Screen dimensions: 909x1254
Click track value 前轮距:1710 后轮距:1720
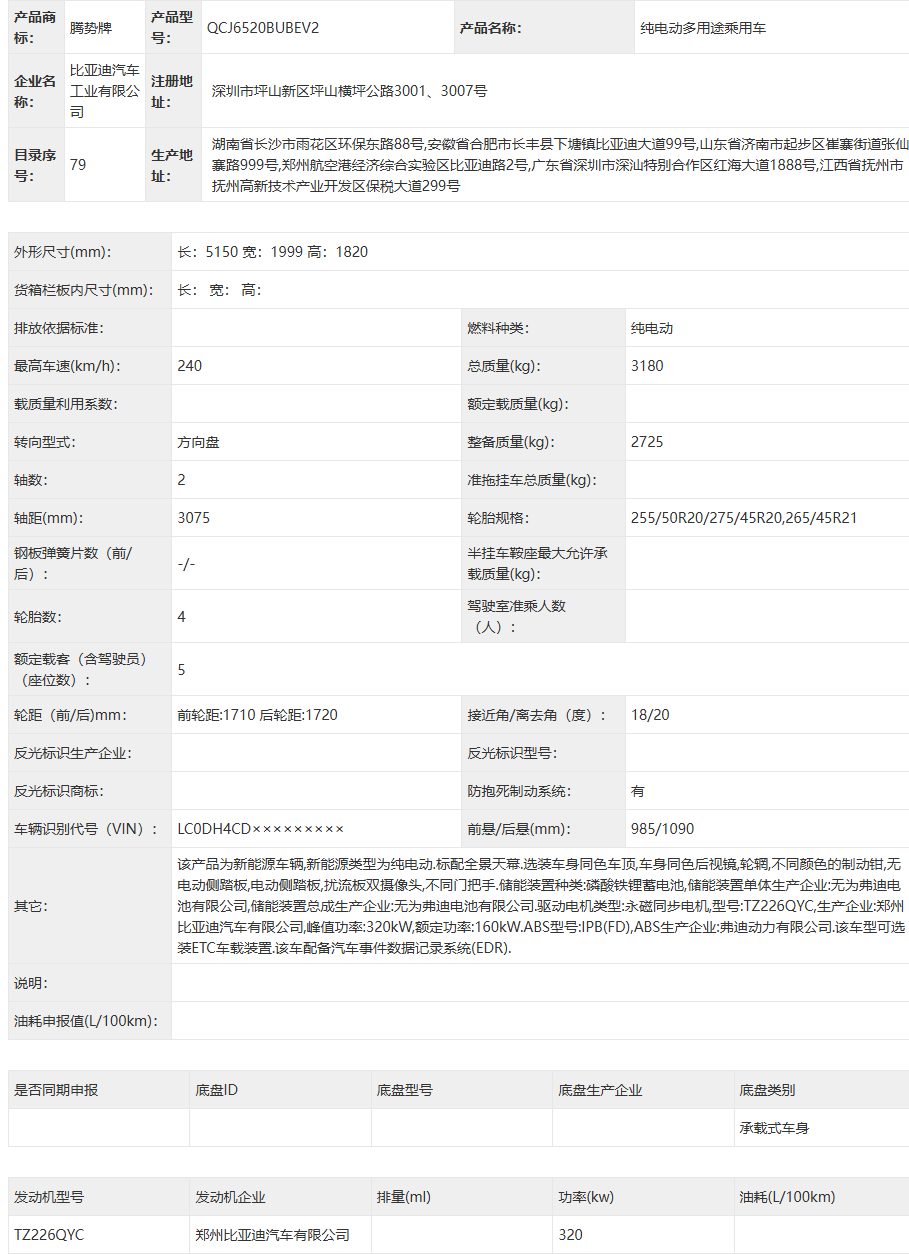pyautogui.click(x=257, y=716)
